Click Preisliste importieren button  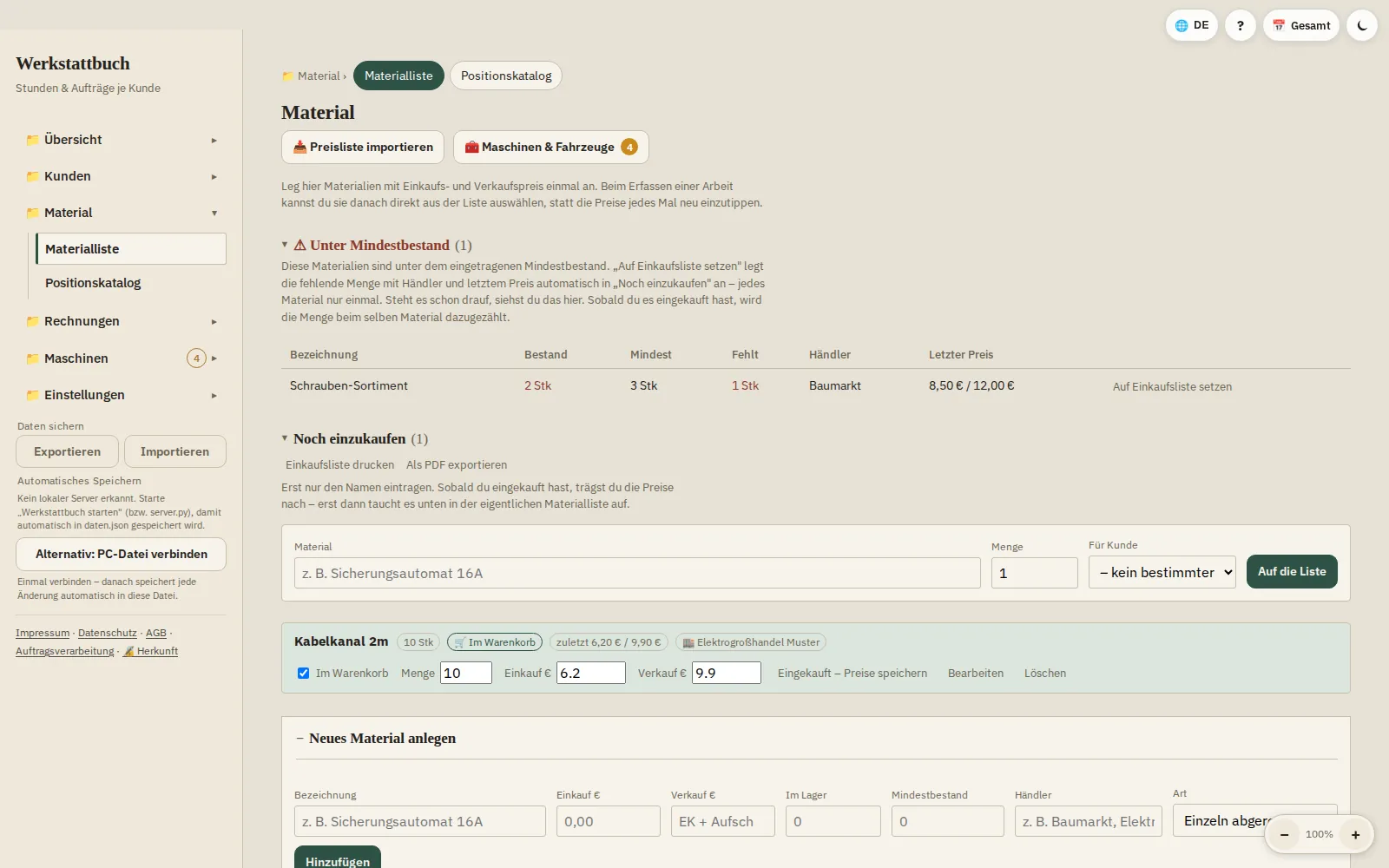tap(363, 147)
